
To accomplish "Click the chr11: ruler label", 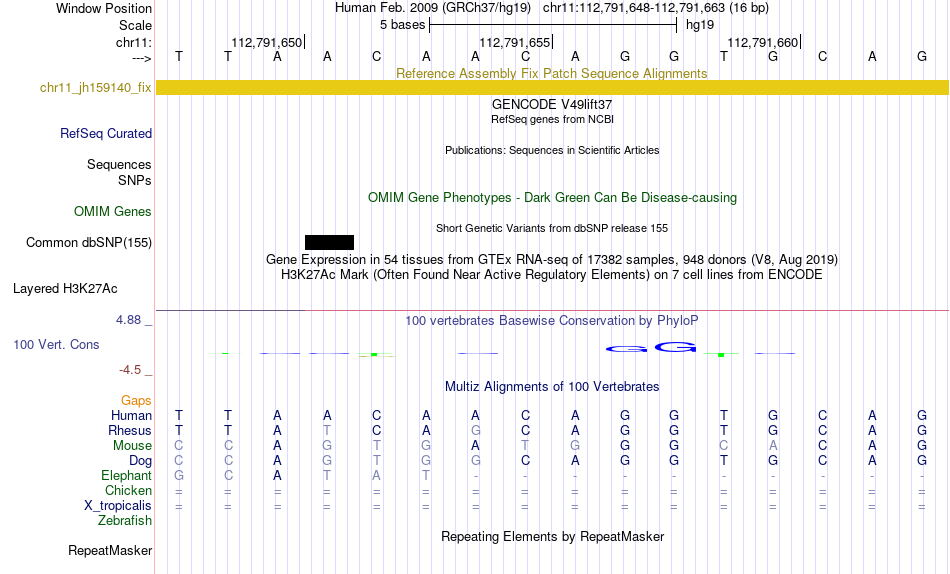I will tap(134, 42).
